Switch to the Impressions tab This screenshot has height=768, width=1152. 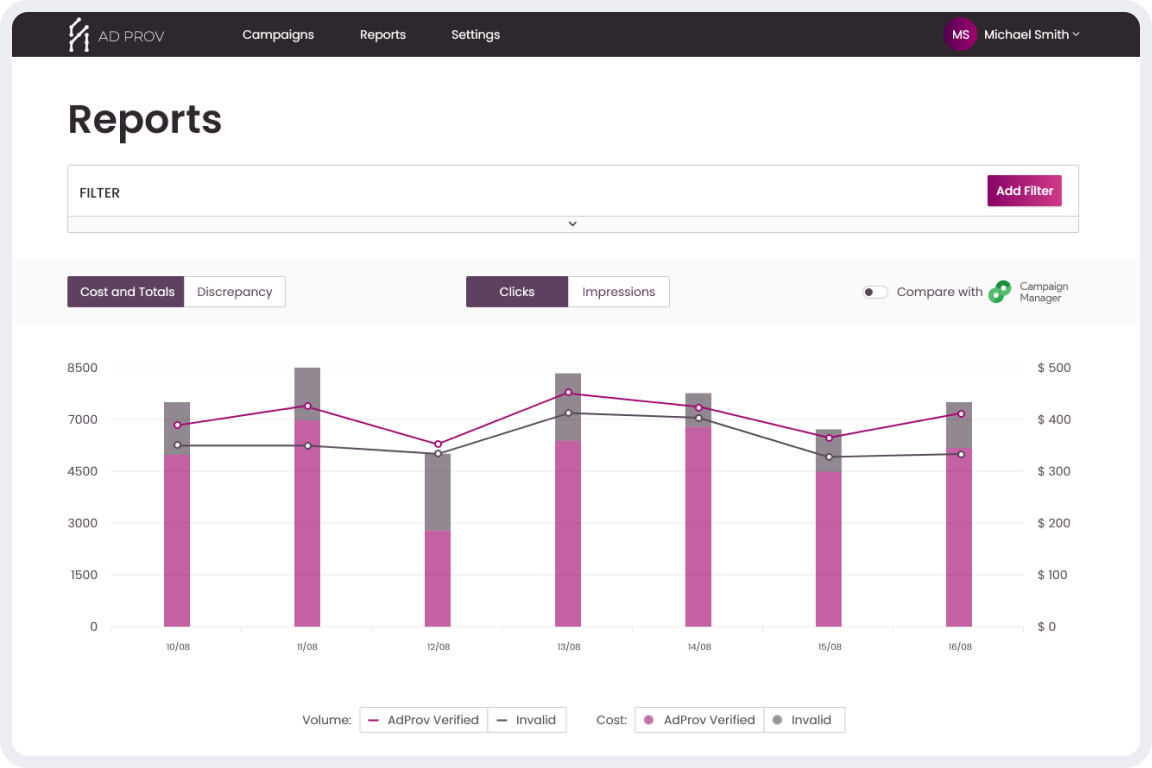619,292
